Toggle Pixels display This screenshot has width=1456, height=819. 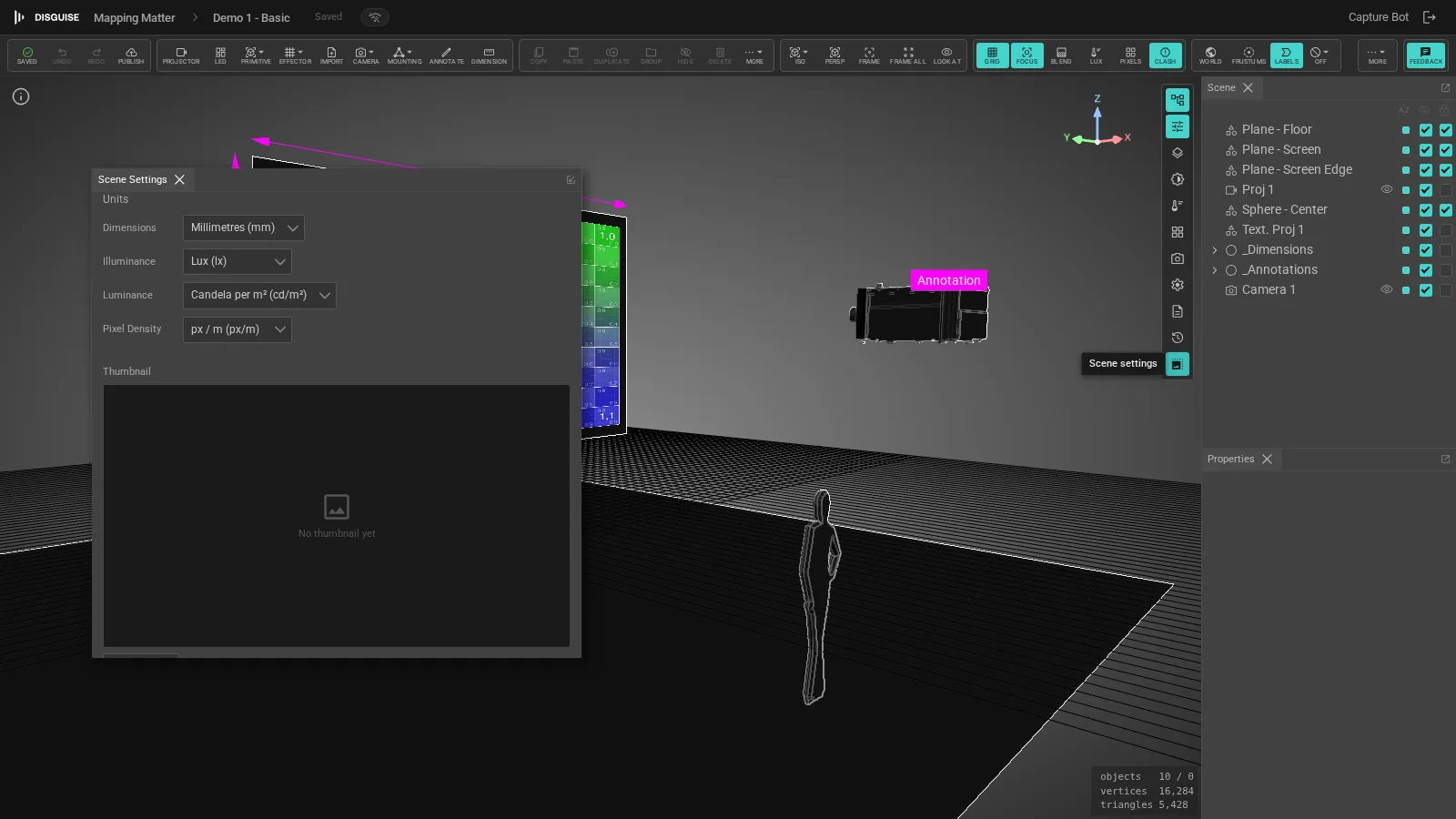click(x=1130, y=56)
